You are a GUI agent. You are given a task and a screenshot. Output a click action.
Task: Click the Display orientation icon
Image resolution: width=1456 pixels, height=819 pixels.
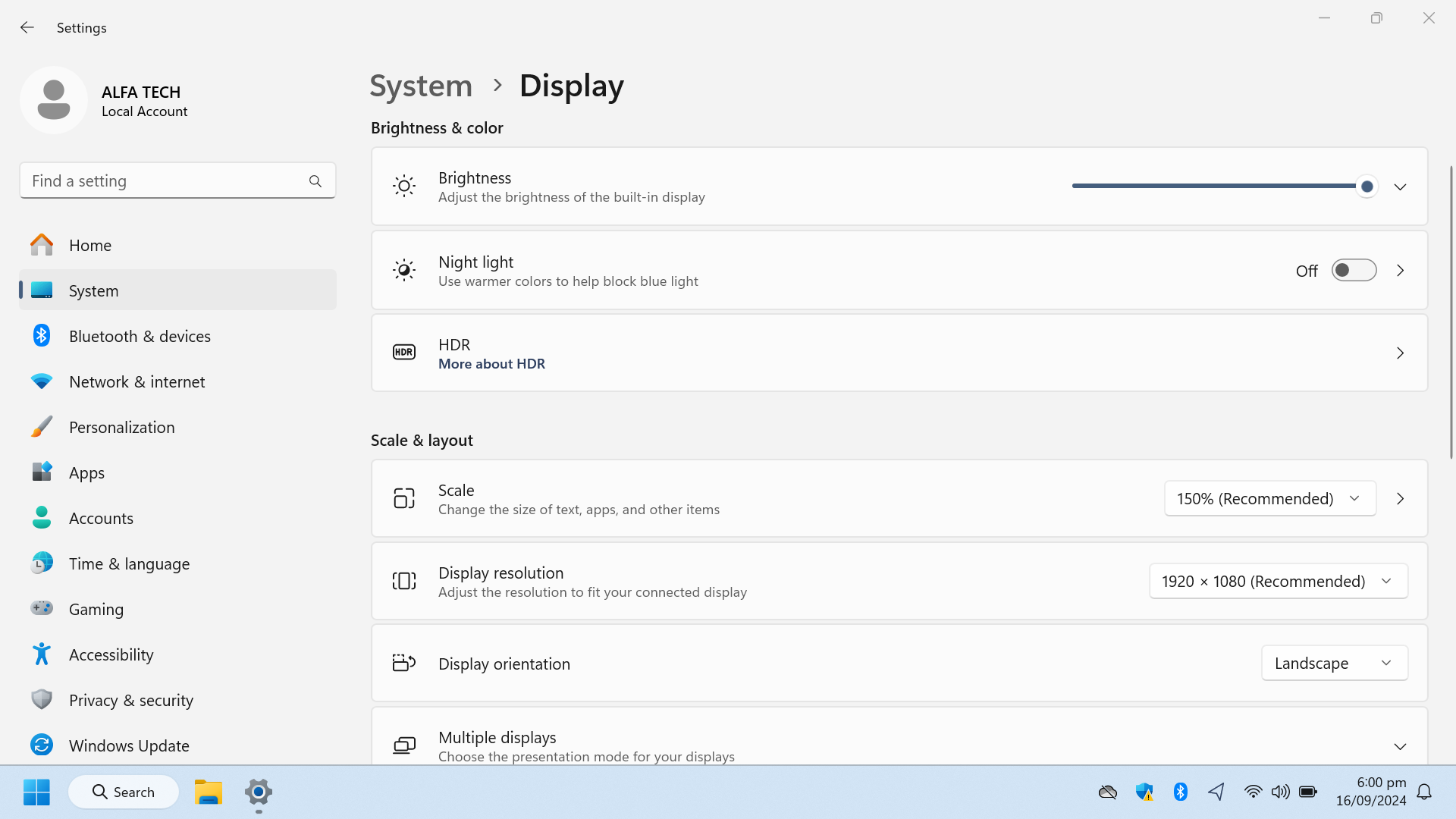pos(404,663)
